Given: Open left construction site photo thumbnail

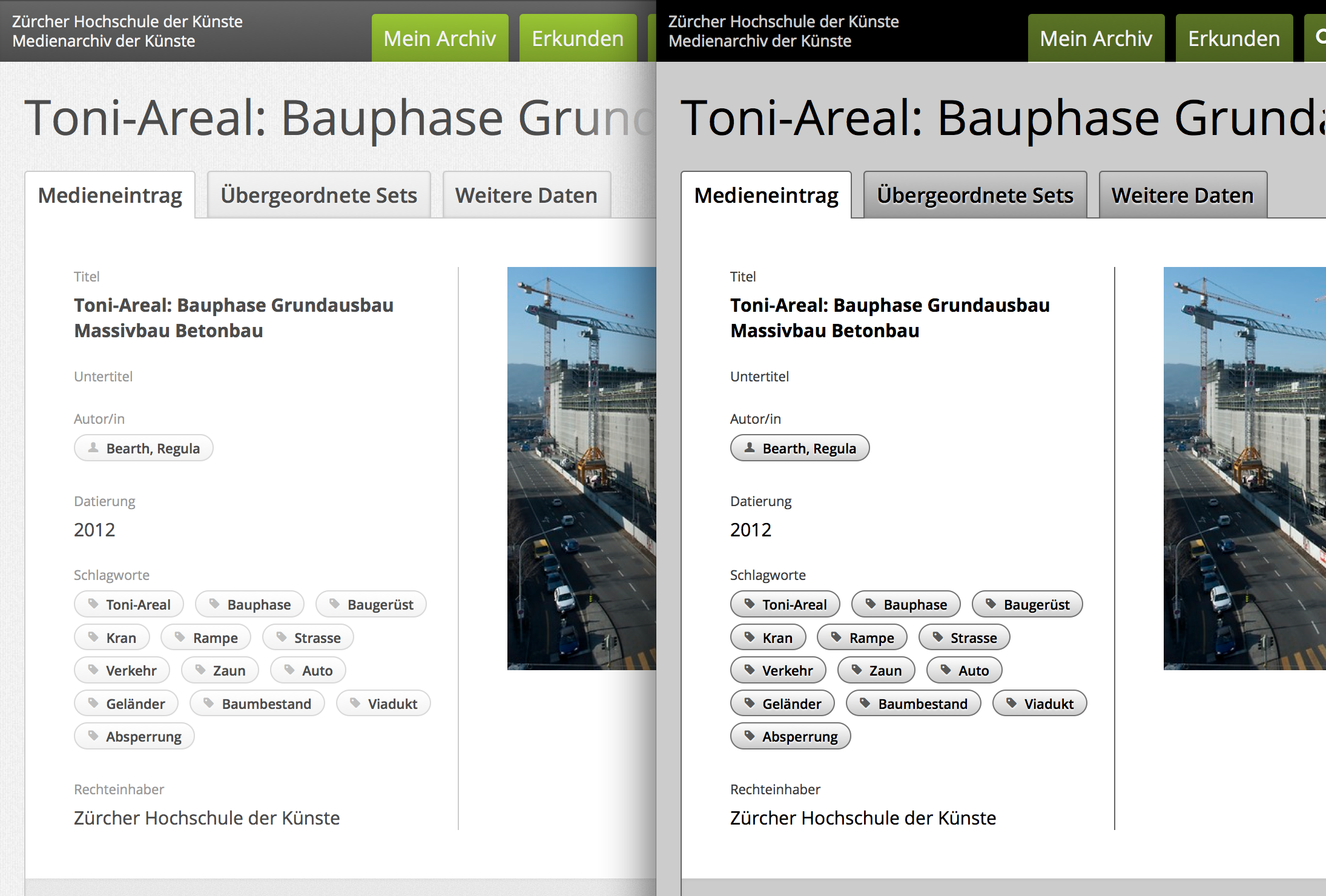Looking at the screenshot, I should click(x=581, y=468).
